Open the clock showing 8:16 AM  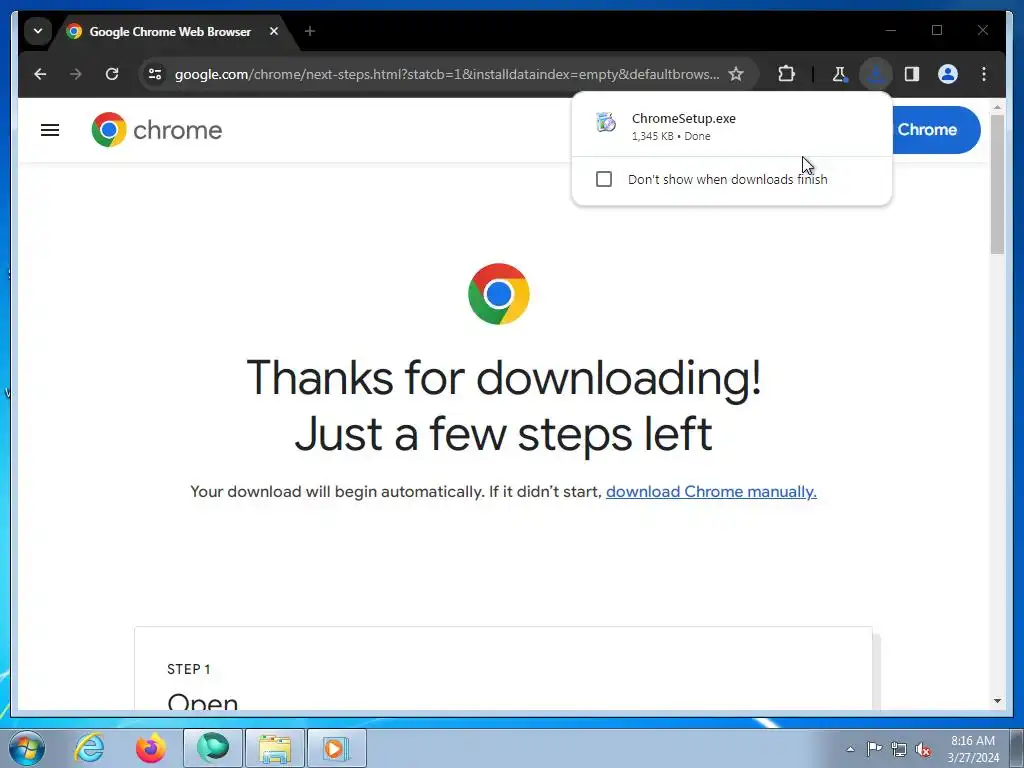973,748
